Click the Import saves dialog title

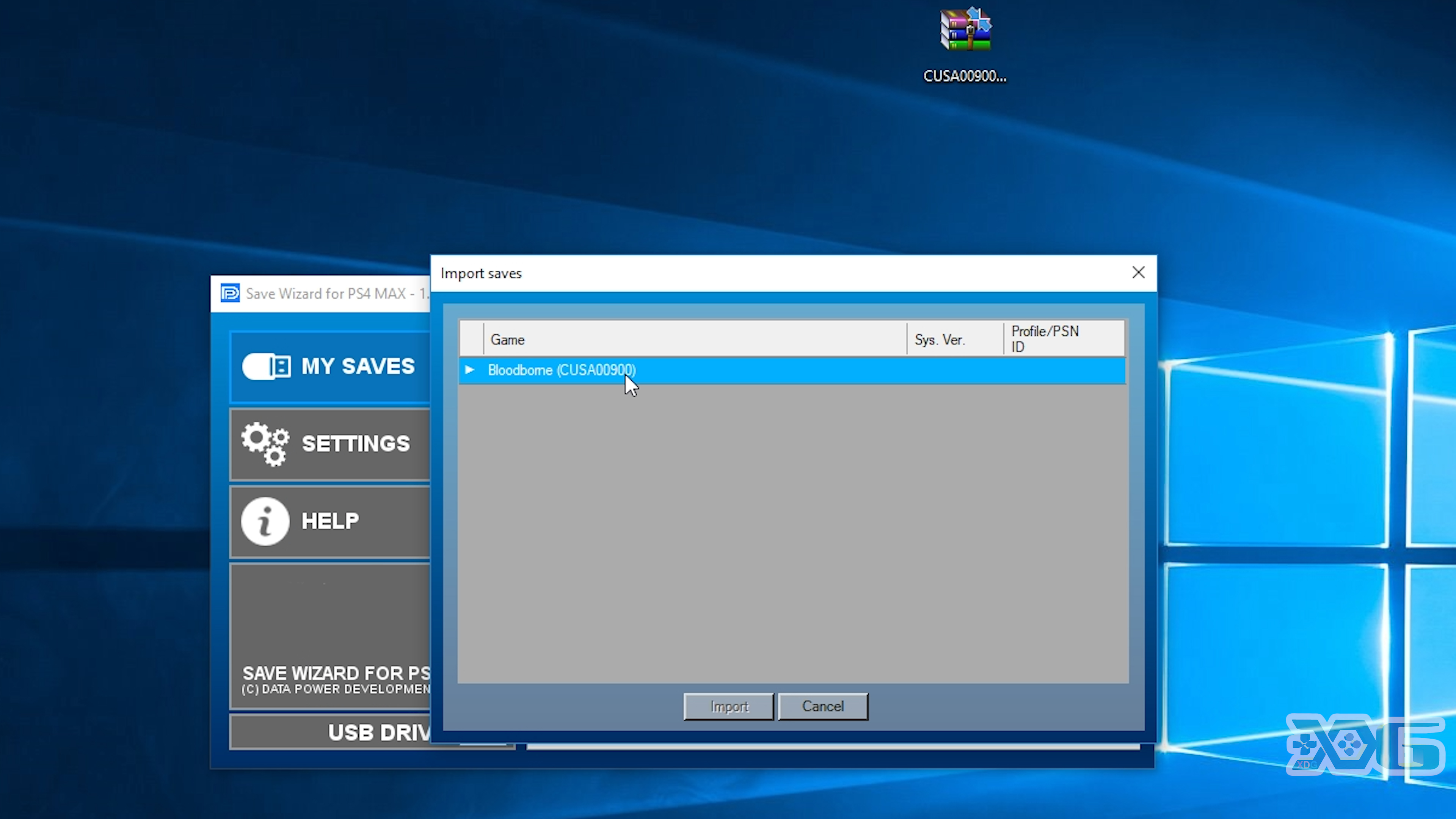(481, 273)
